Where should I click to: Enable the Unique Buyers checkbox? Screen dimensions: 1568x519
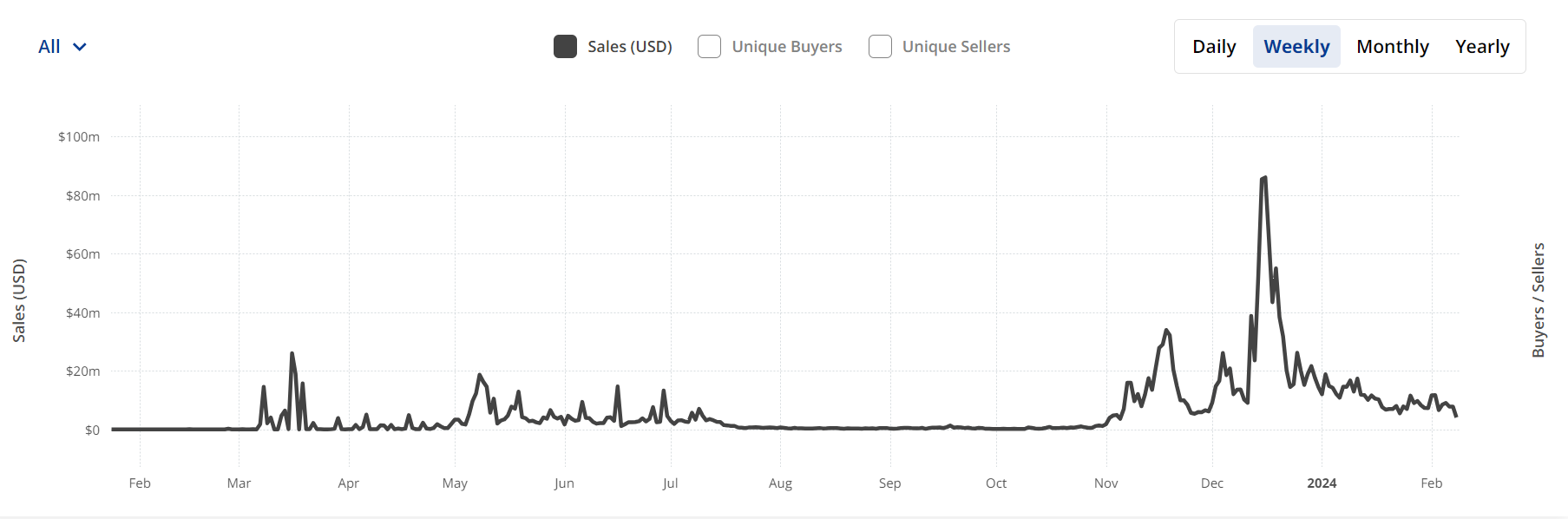click(709, 47)
